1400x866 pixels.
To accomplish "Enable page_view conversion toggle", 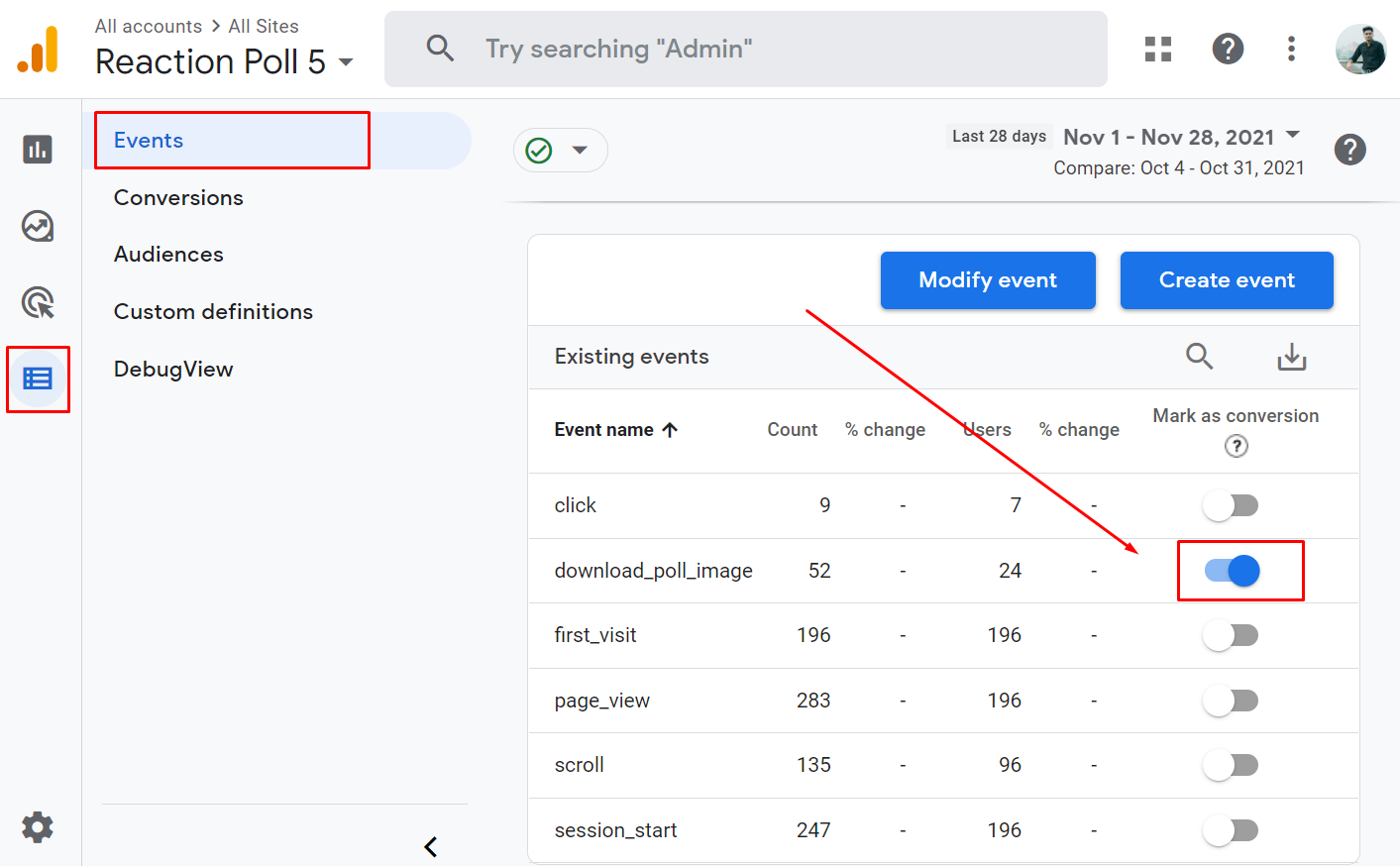I will click(x=1231, y=701).
